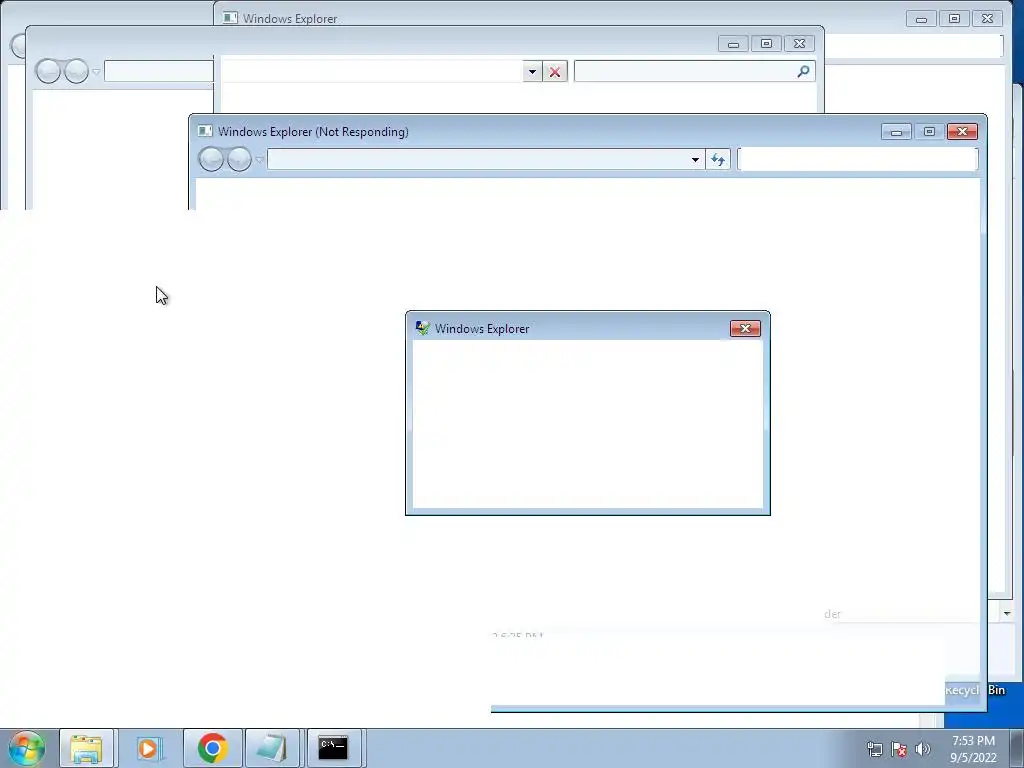The image size is (1024, 768).
Task: Open the recent pages arrow in the middle window
Action: 96,72
